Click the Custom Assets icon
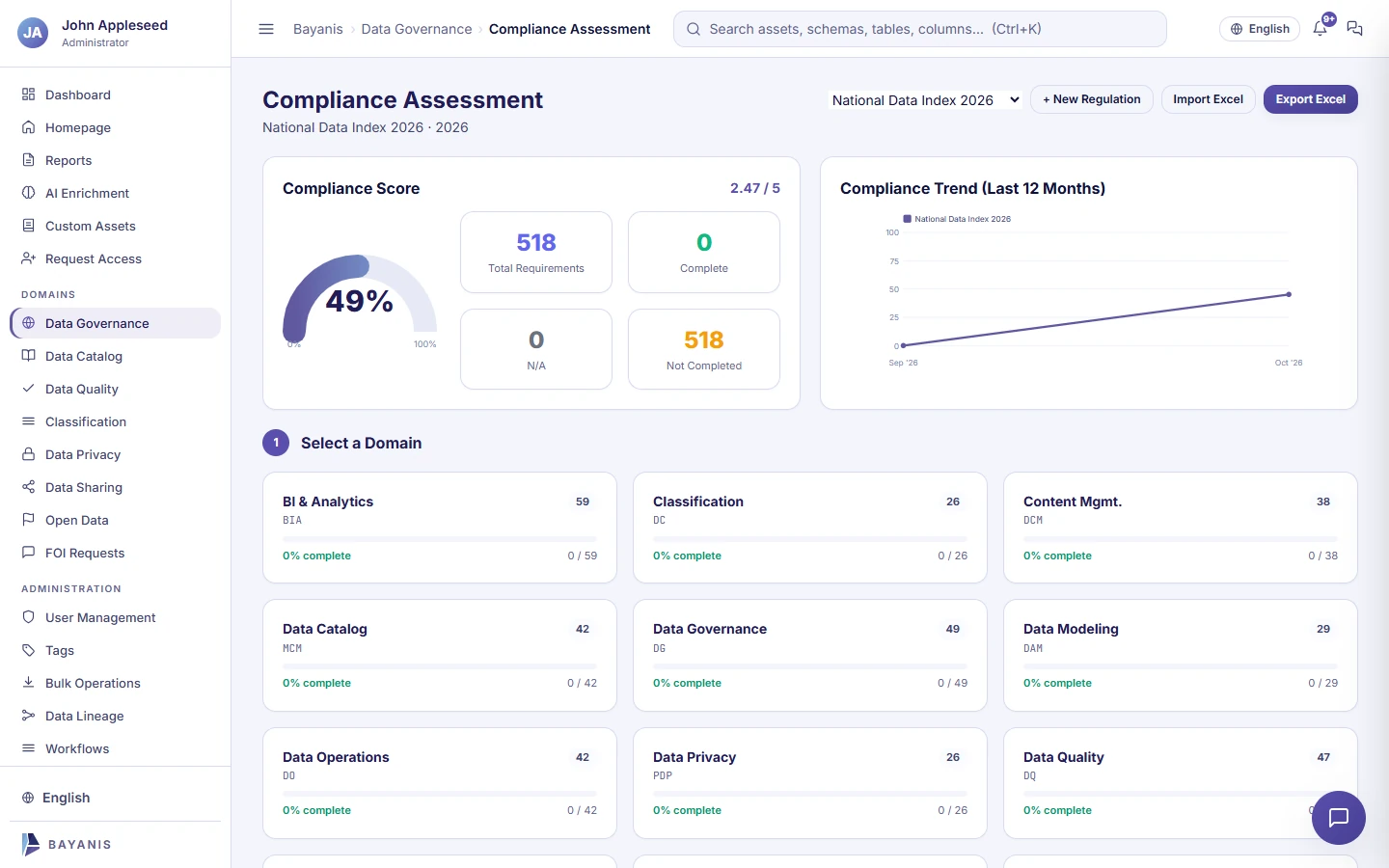Screen dimensions: 1389x868 tap(29, 226)
